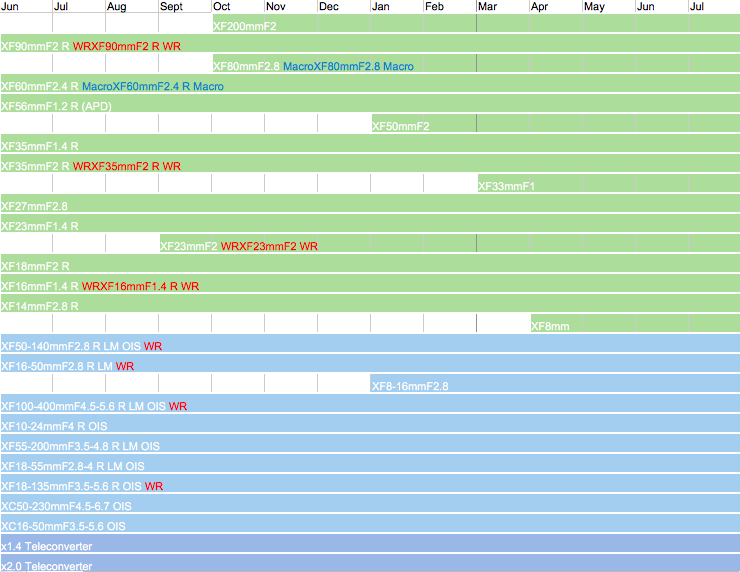Click the XF56mmF1.2 R (APD) row

coord(370,103)
